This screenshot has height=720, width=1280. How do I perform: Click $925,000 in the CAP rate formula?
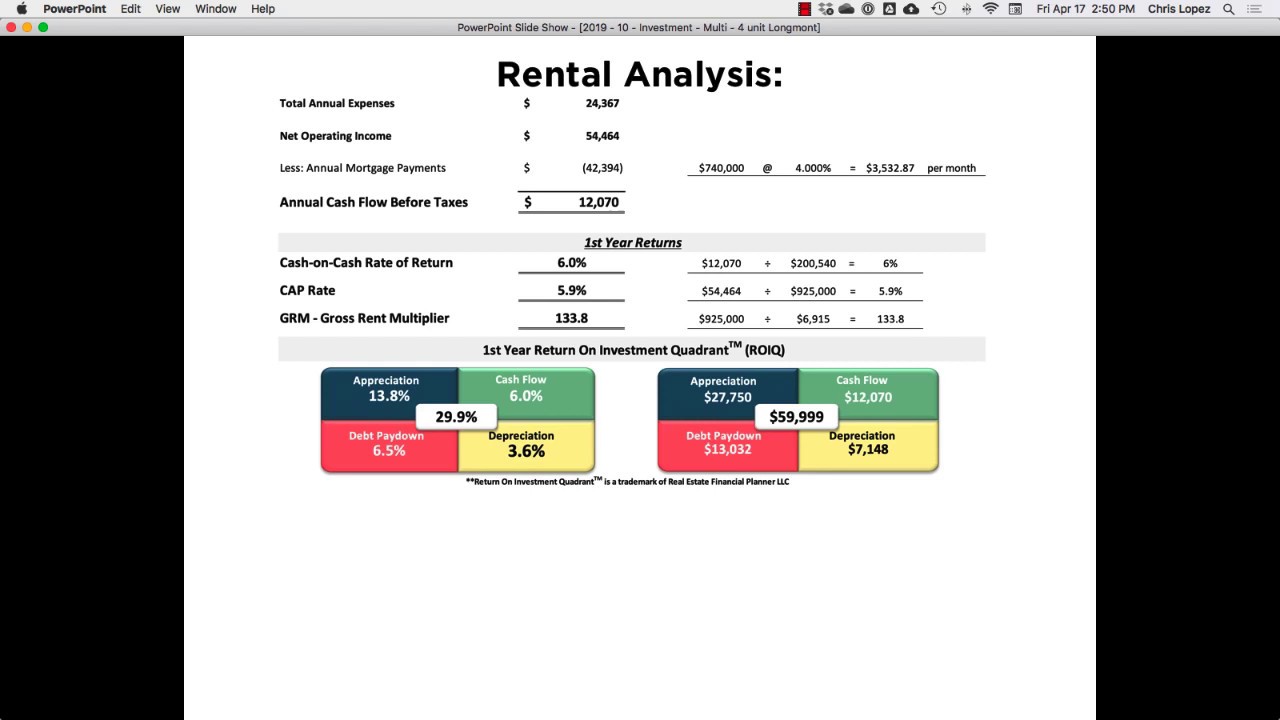(x=813, y=291)
